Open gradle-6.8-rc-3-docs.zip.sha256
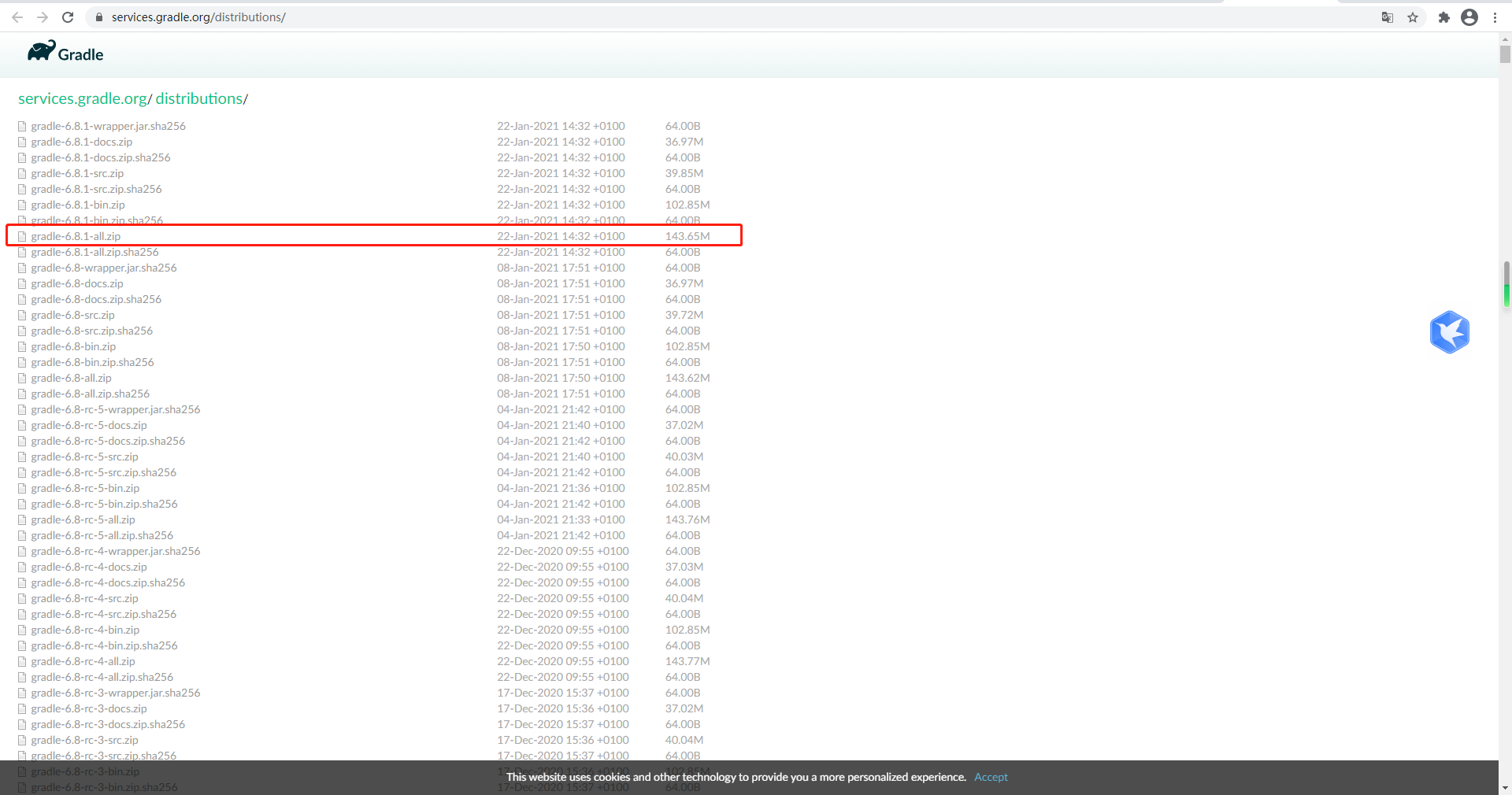The image size is (1512, 795). point(108,724)
